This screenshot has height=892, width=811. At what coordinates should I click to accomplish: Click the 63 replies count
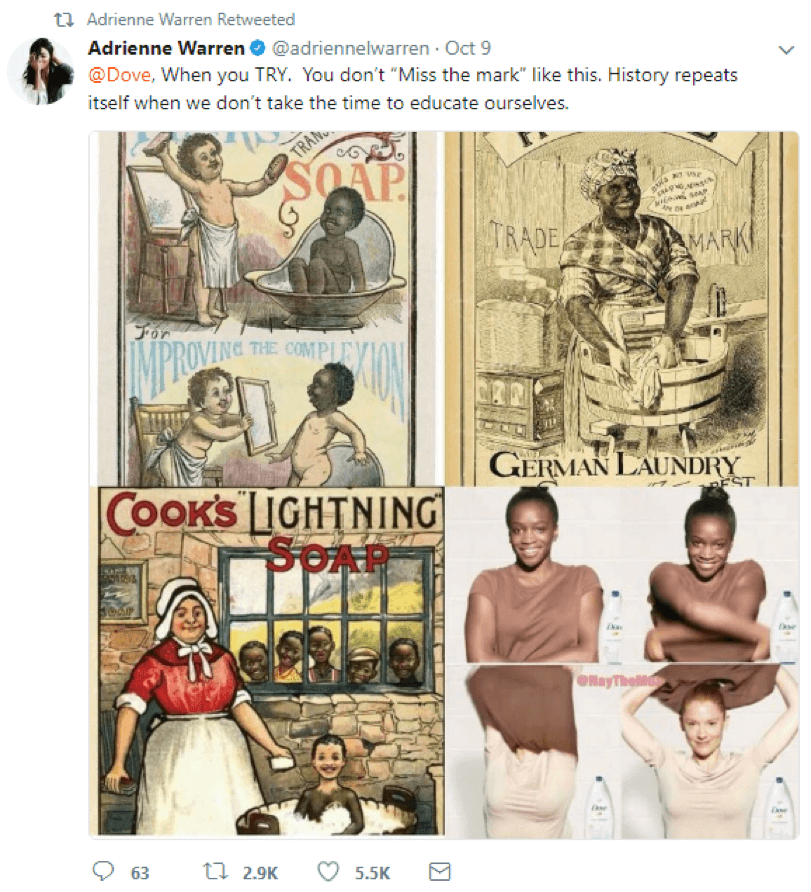pyautogui.click(x=140, y=873)
